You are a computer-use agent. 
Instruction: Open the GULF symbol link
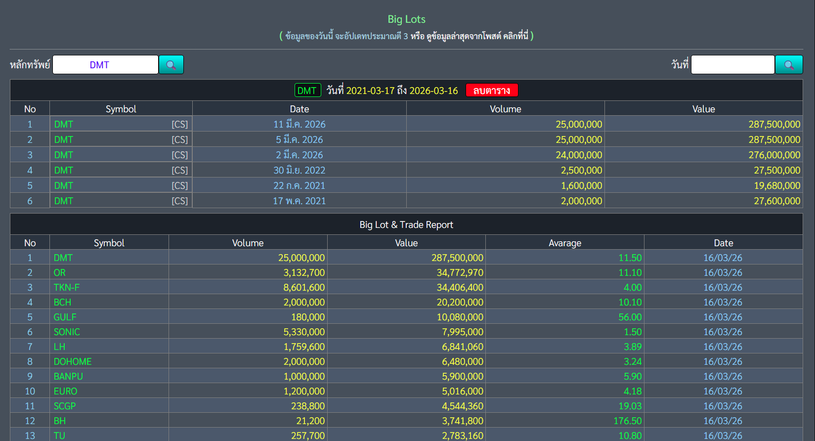[x=64, y=317]
